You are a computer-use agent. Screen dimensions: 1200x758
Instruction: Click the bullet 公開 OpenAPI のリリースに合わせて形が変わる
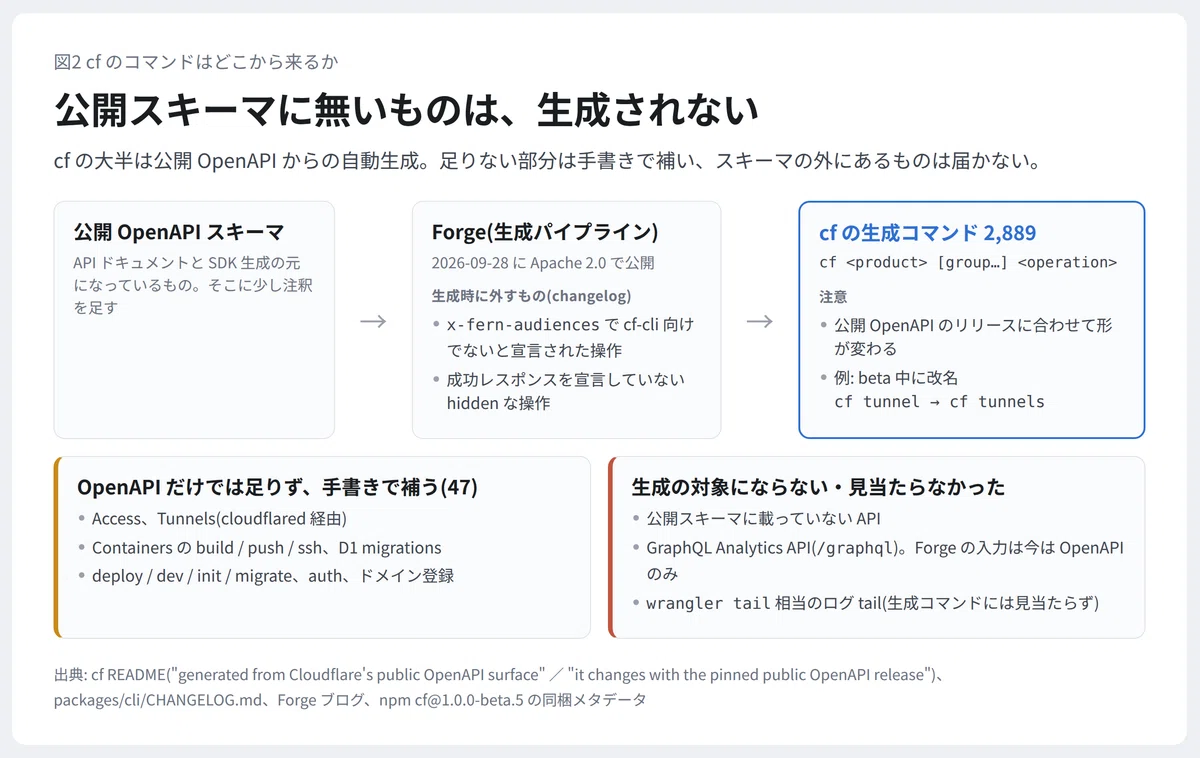click(965, 337)
